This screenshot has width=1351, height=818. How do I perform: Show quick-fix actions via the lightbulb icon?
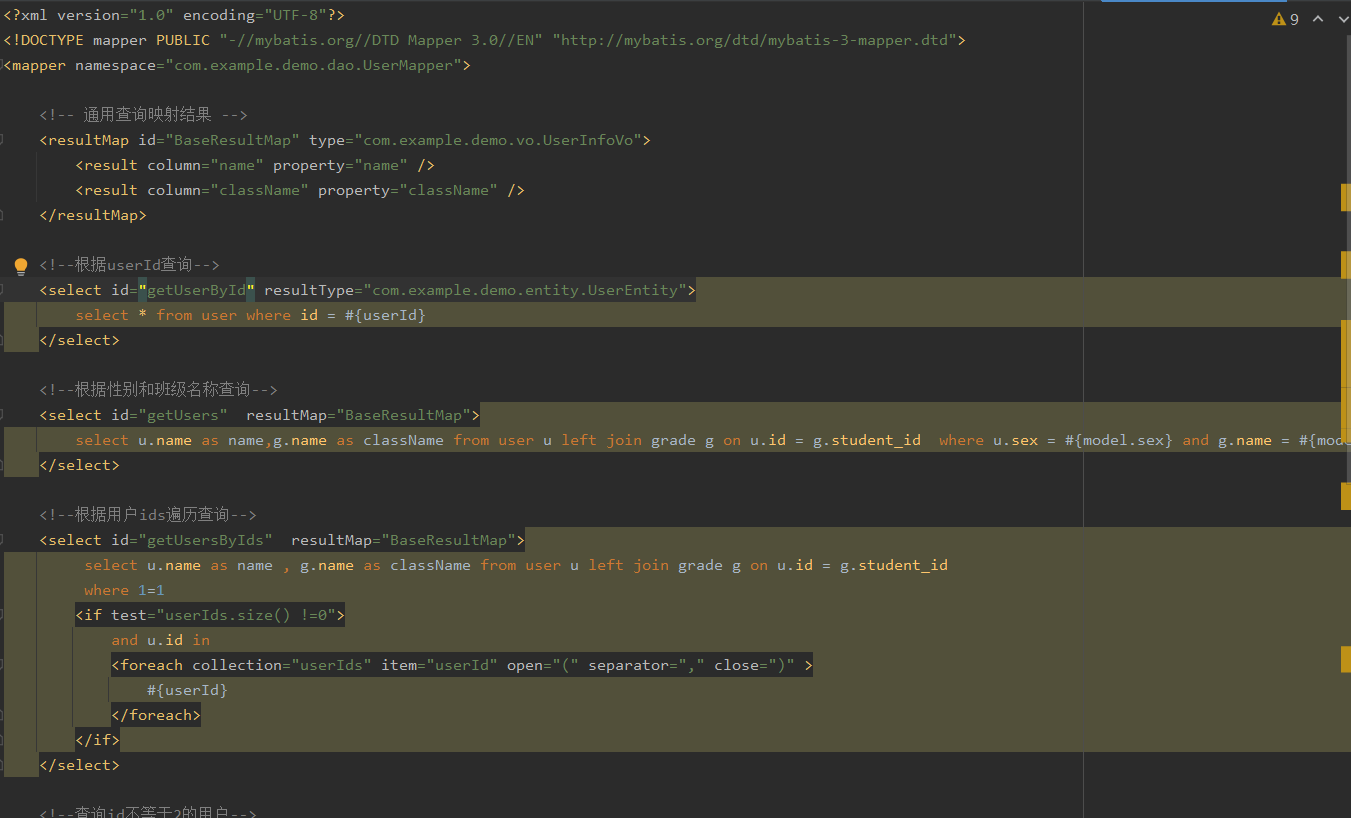20,266
